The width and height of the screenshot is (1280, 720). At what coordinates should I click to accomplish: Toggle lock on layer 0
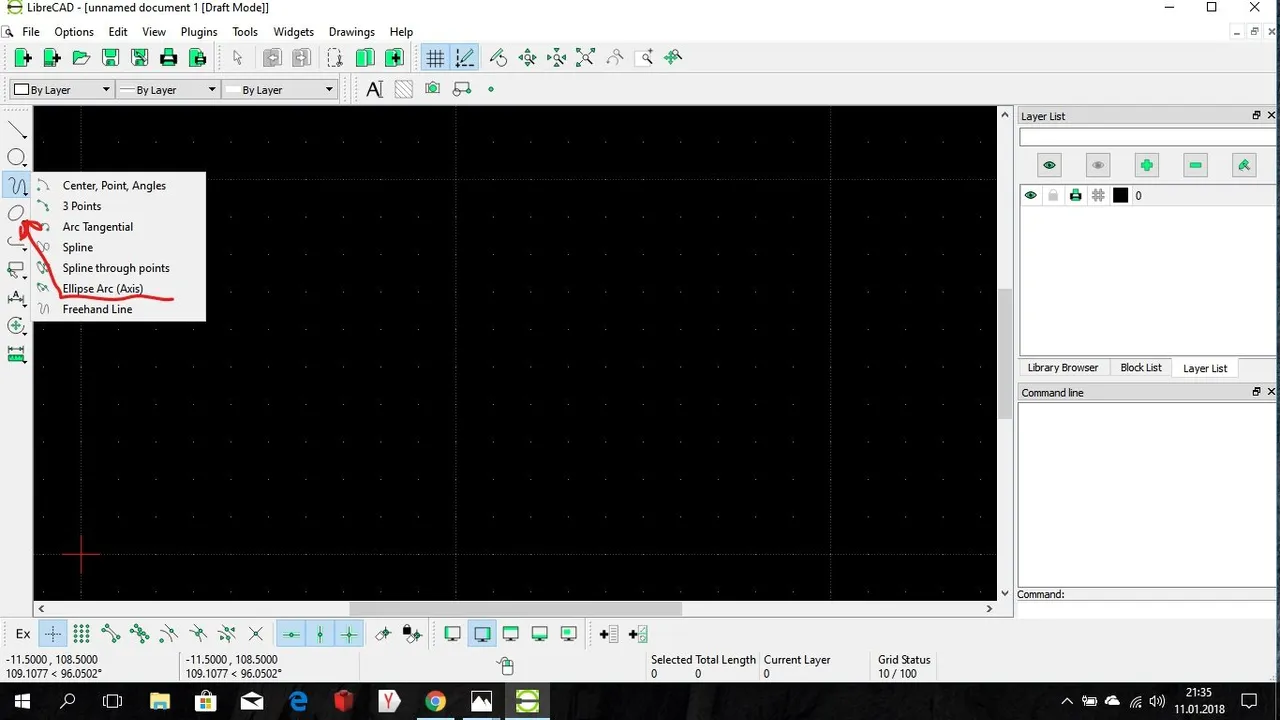coord(1053,196)
